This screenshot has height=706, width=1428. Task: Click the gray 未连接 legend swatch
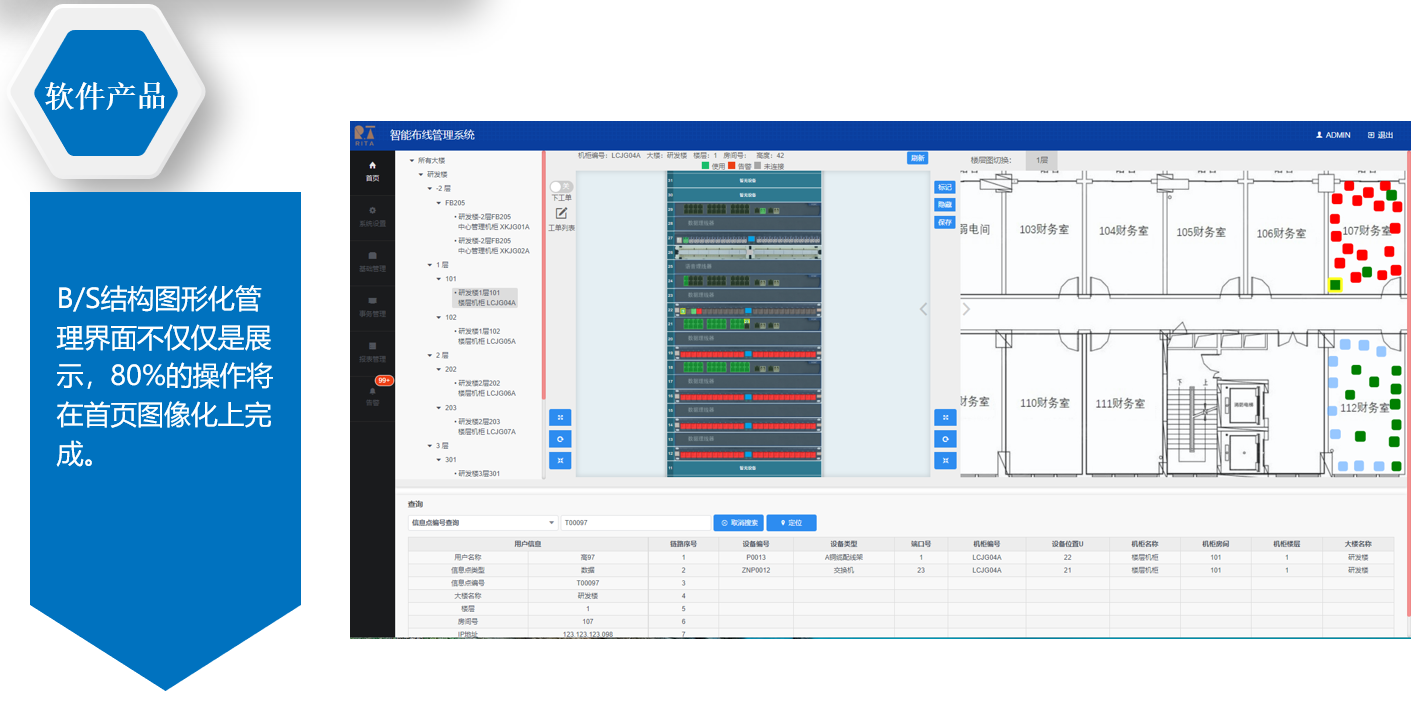point(758,166)
